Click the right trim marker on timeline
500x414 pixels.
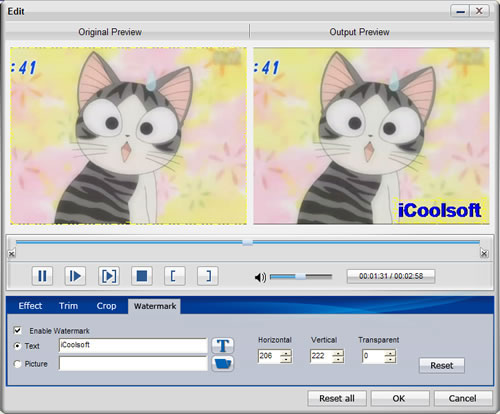click(484, 254)
